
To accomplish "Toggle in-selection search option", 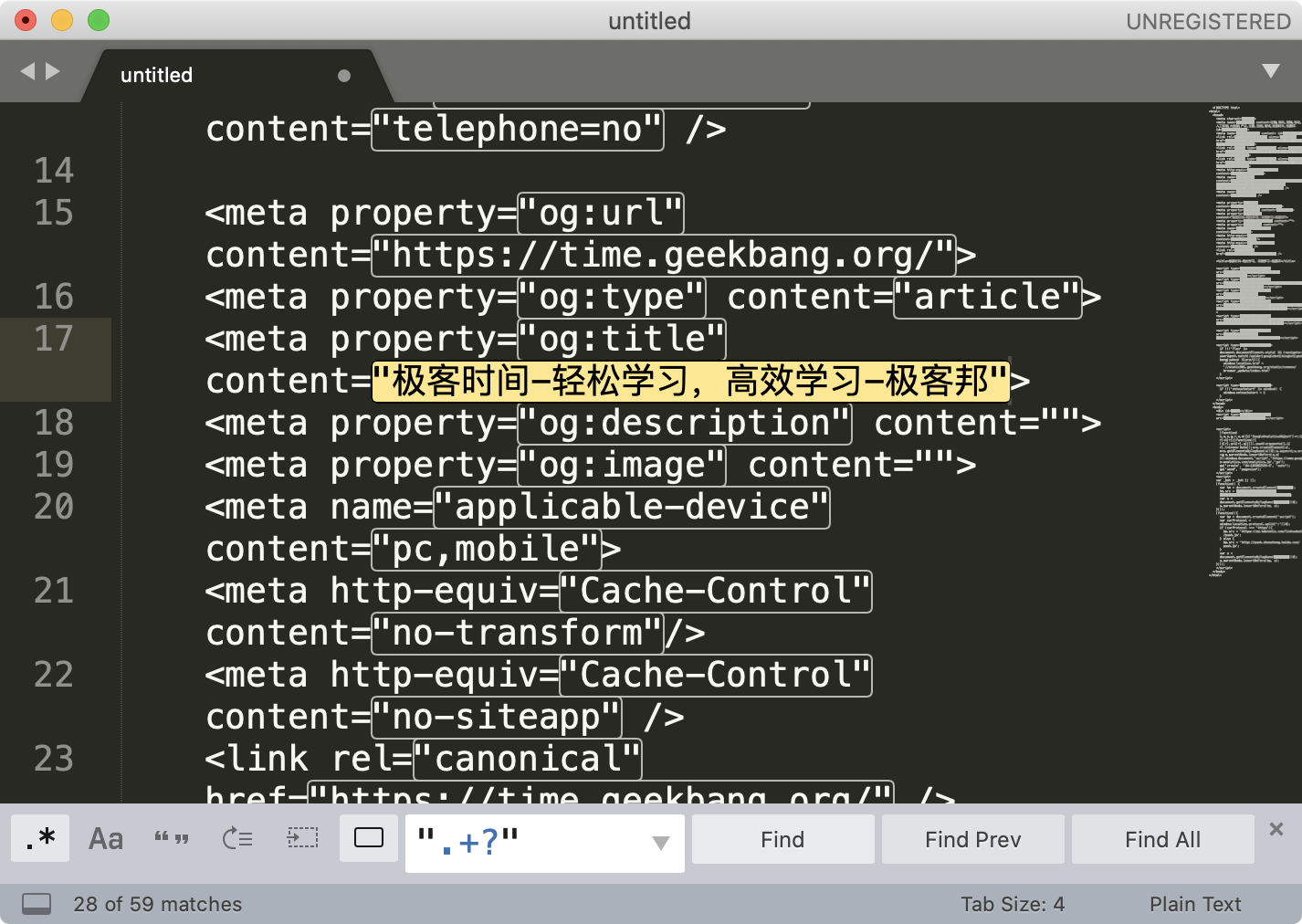I will pos(302,838).
